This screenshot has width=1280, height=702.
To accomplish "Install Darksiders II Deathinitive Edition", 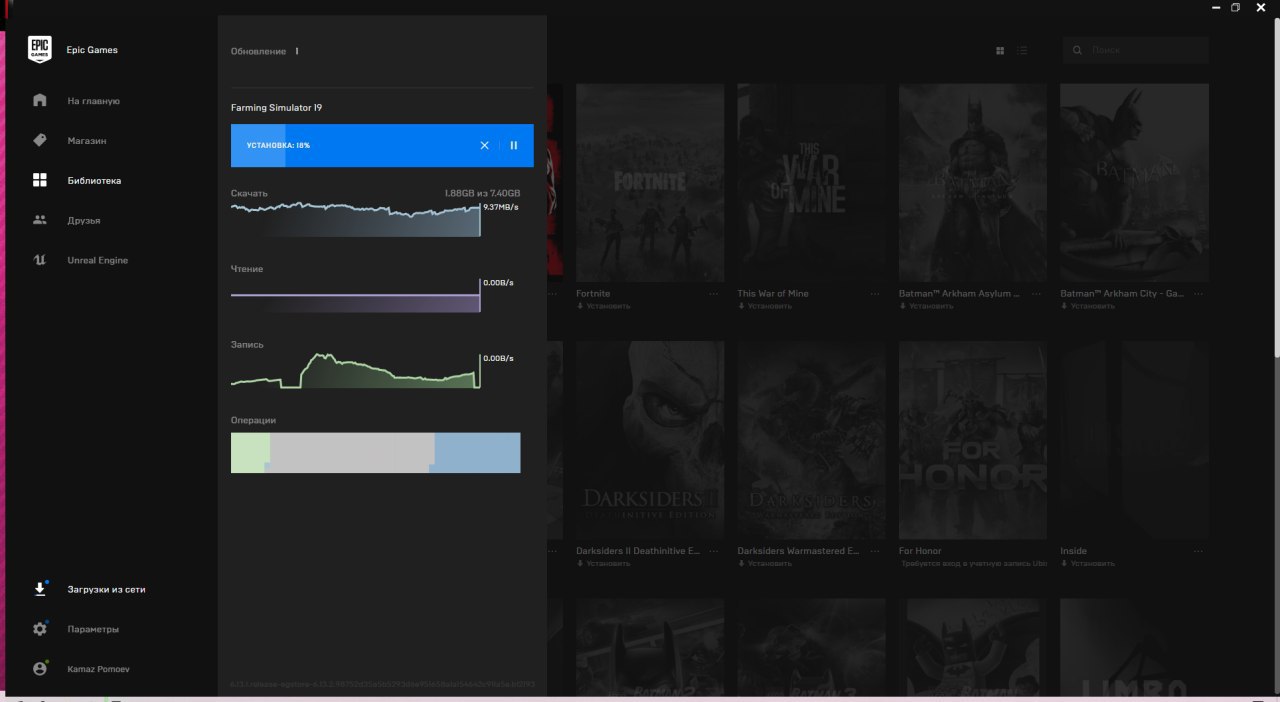I will [604, 563].
